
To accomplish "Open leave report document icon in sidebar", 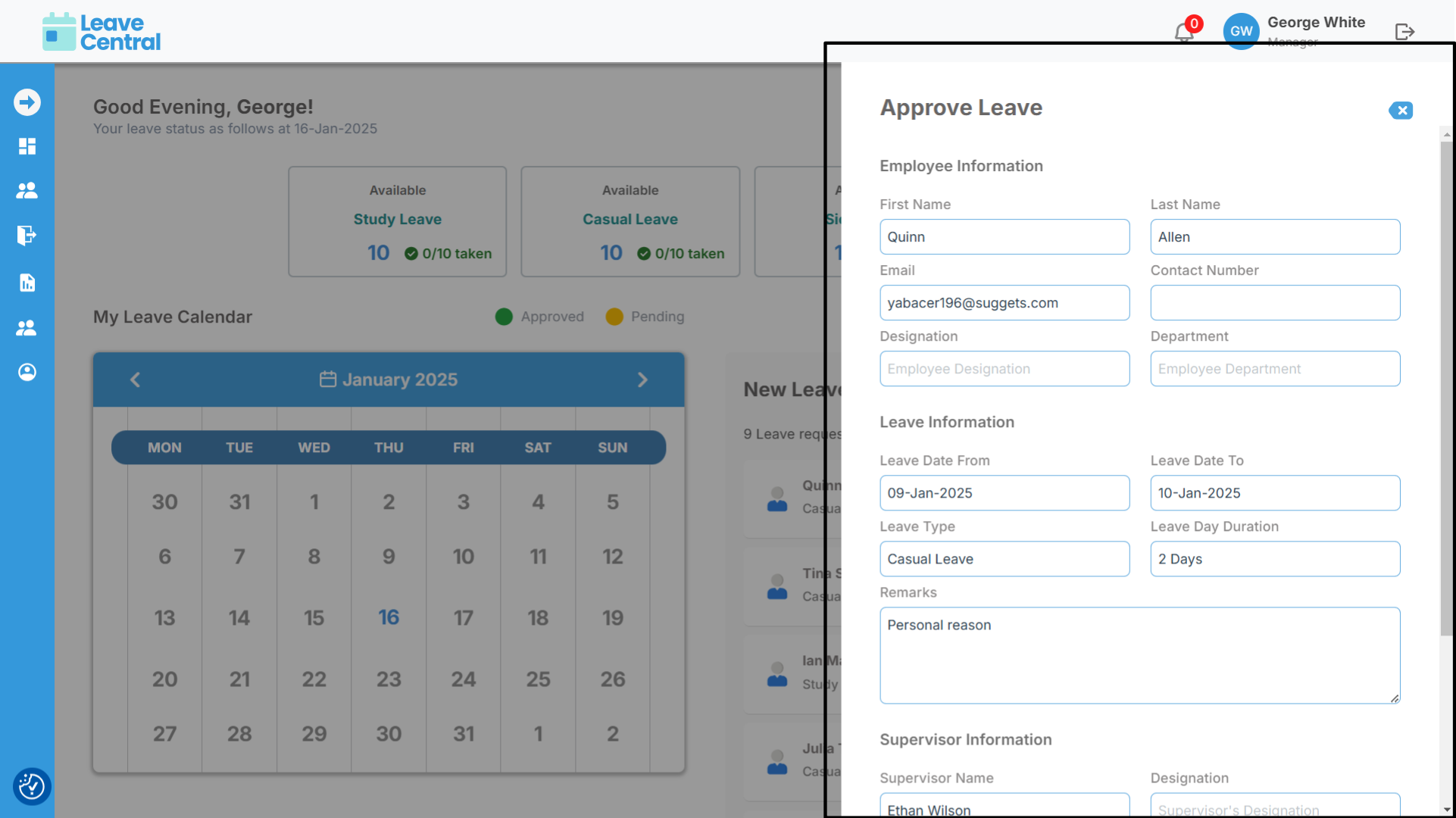I will 27,283.
